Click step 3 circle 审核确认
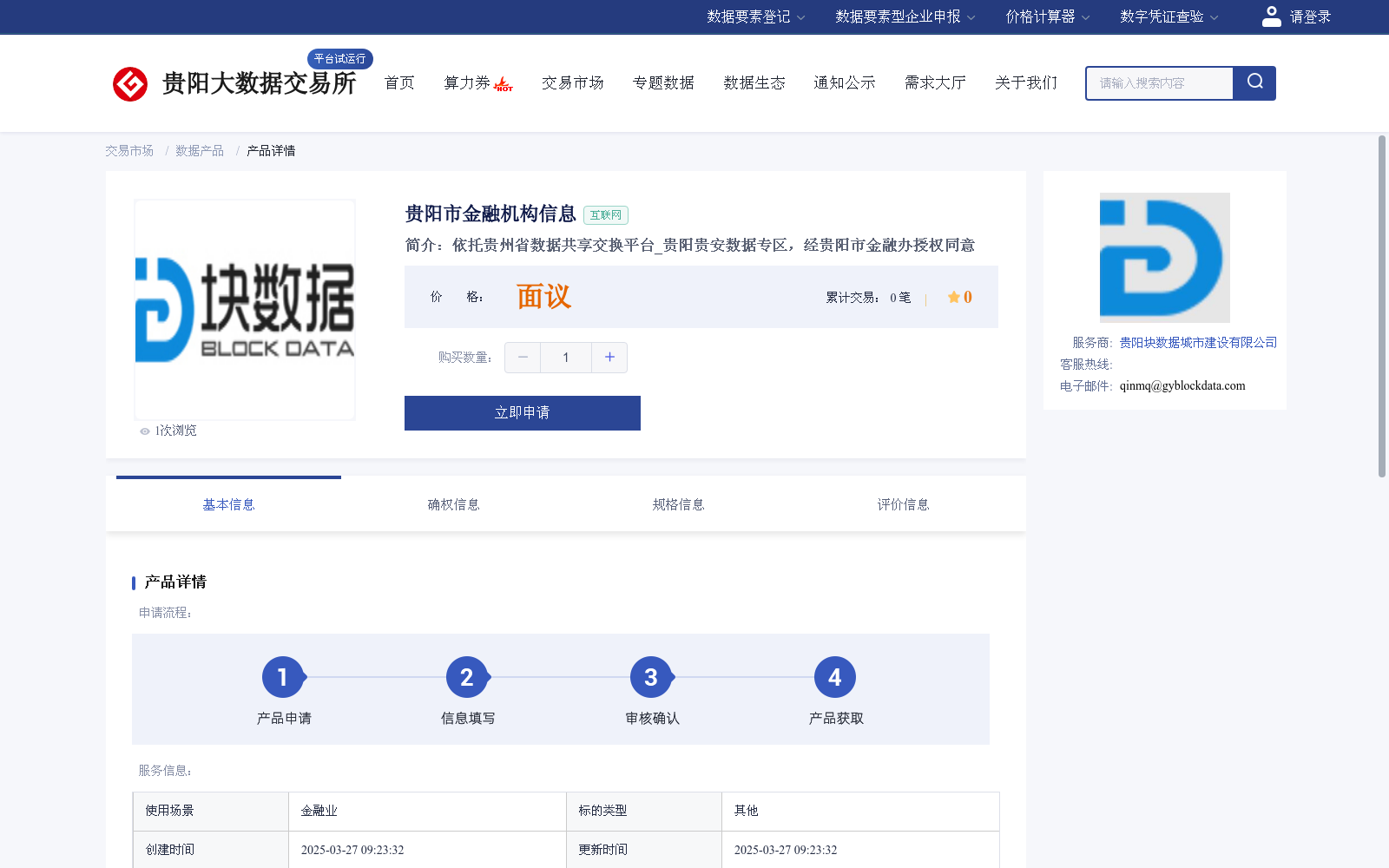1389x868 pixels. (x=651, y=677)
